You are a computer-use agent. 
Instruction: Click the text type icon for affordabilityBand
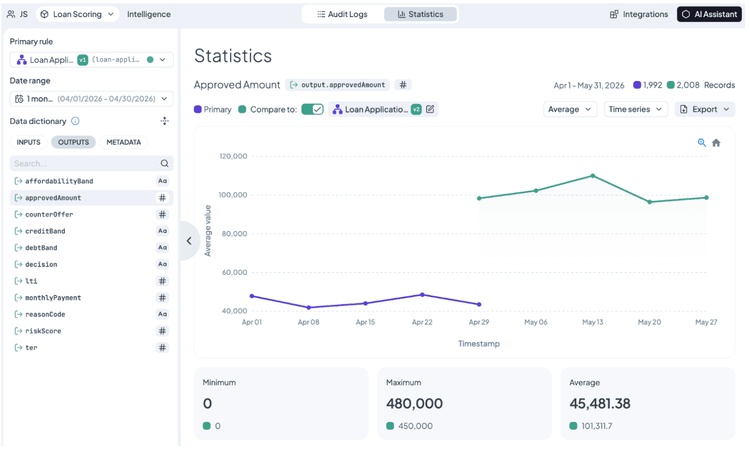[163, 181]
